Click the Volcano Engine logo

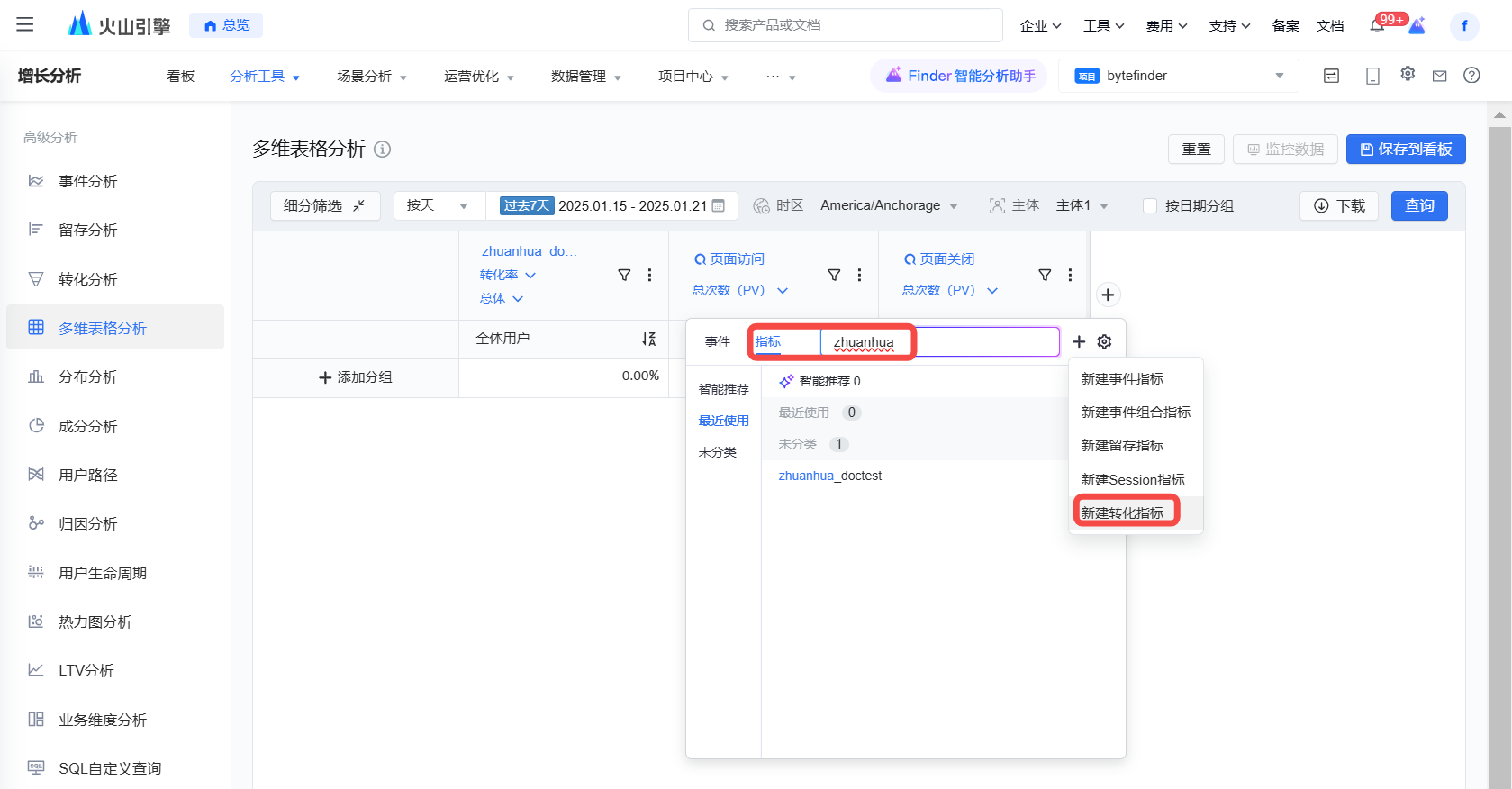(120, 24)
